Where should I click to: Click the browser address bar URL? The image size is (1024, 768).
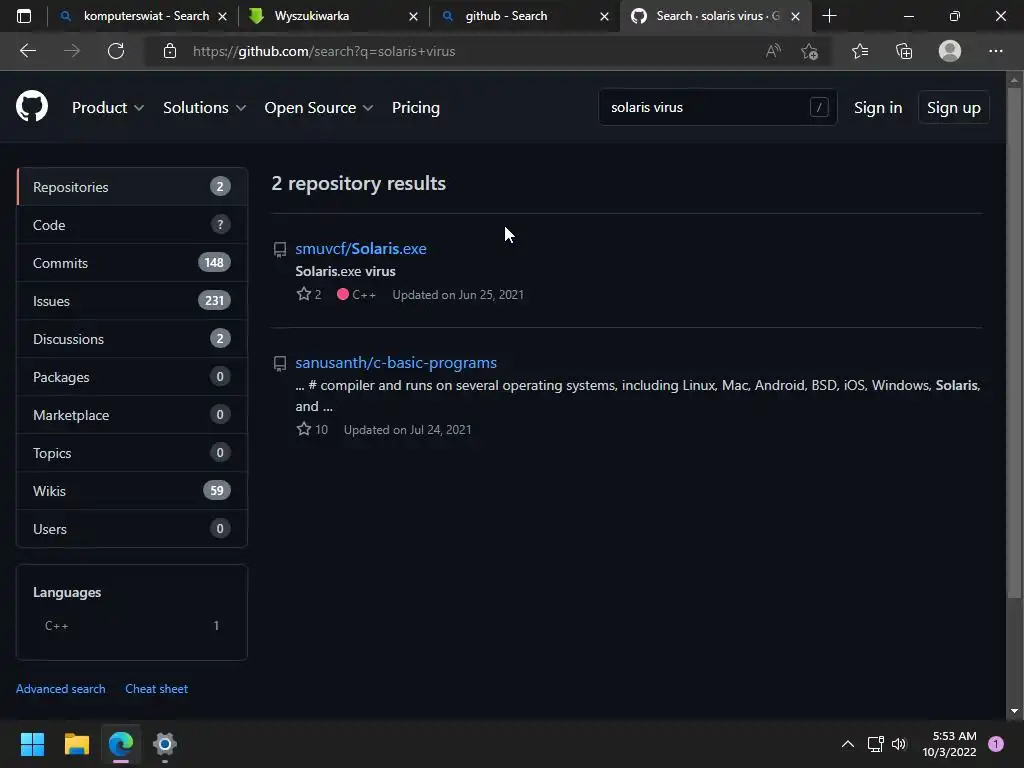tap(324, 51)
